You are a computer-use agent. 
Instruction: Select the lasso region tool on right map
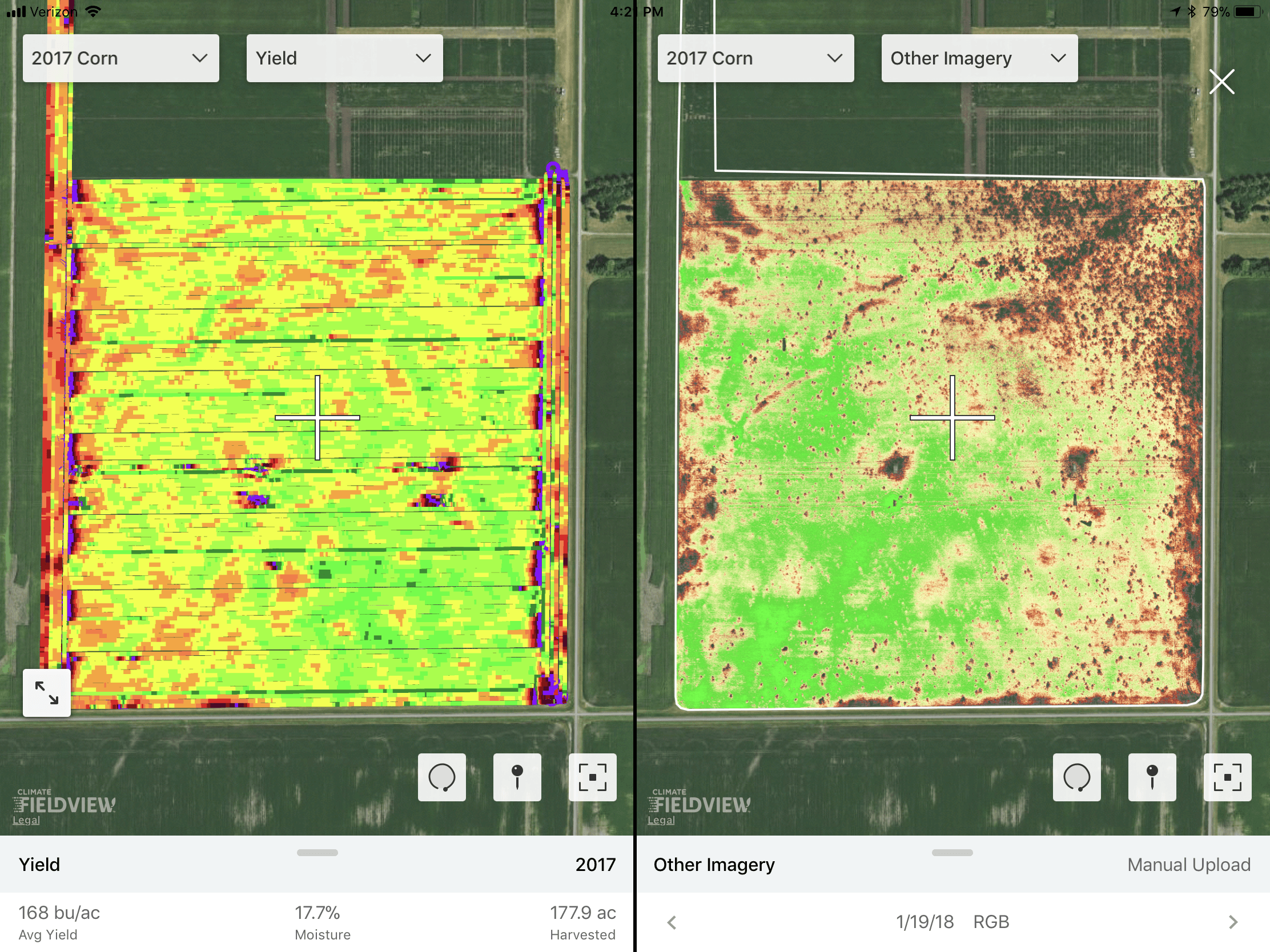coord(1076,777)
